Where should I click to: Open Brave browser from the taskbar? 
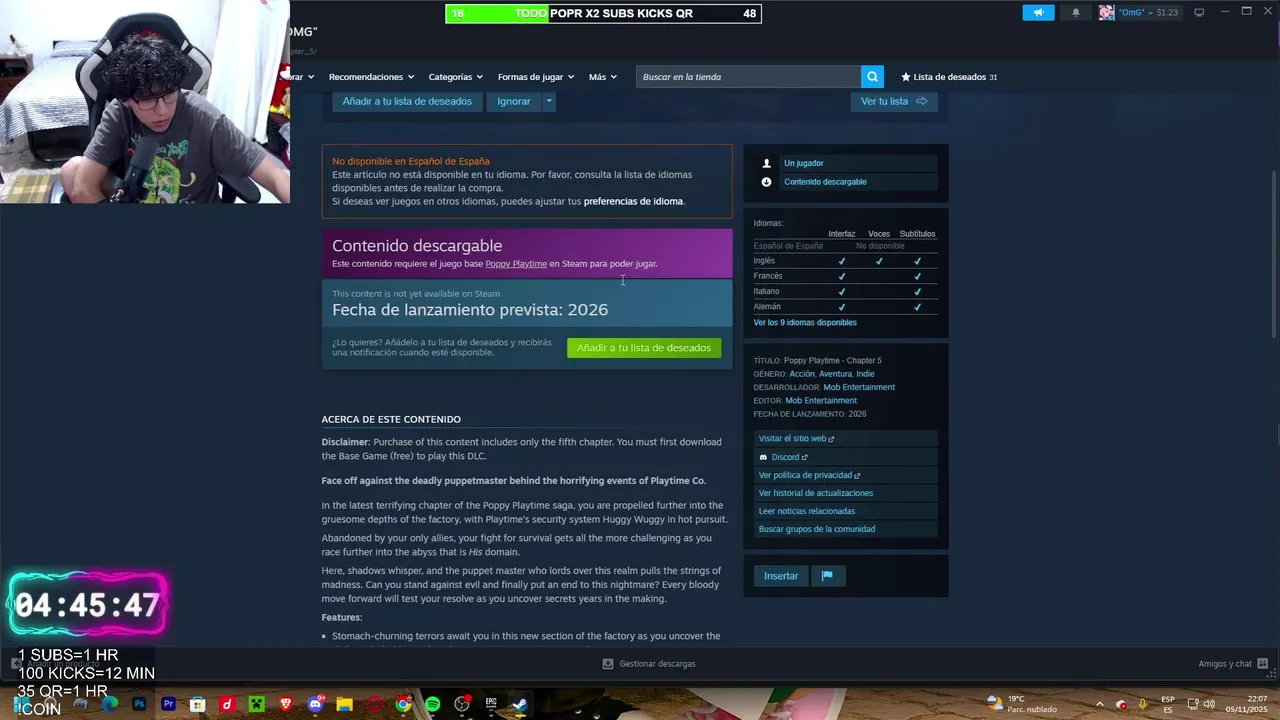[286, 704]
